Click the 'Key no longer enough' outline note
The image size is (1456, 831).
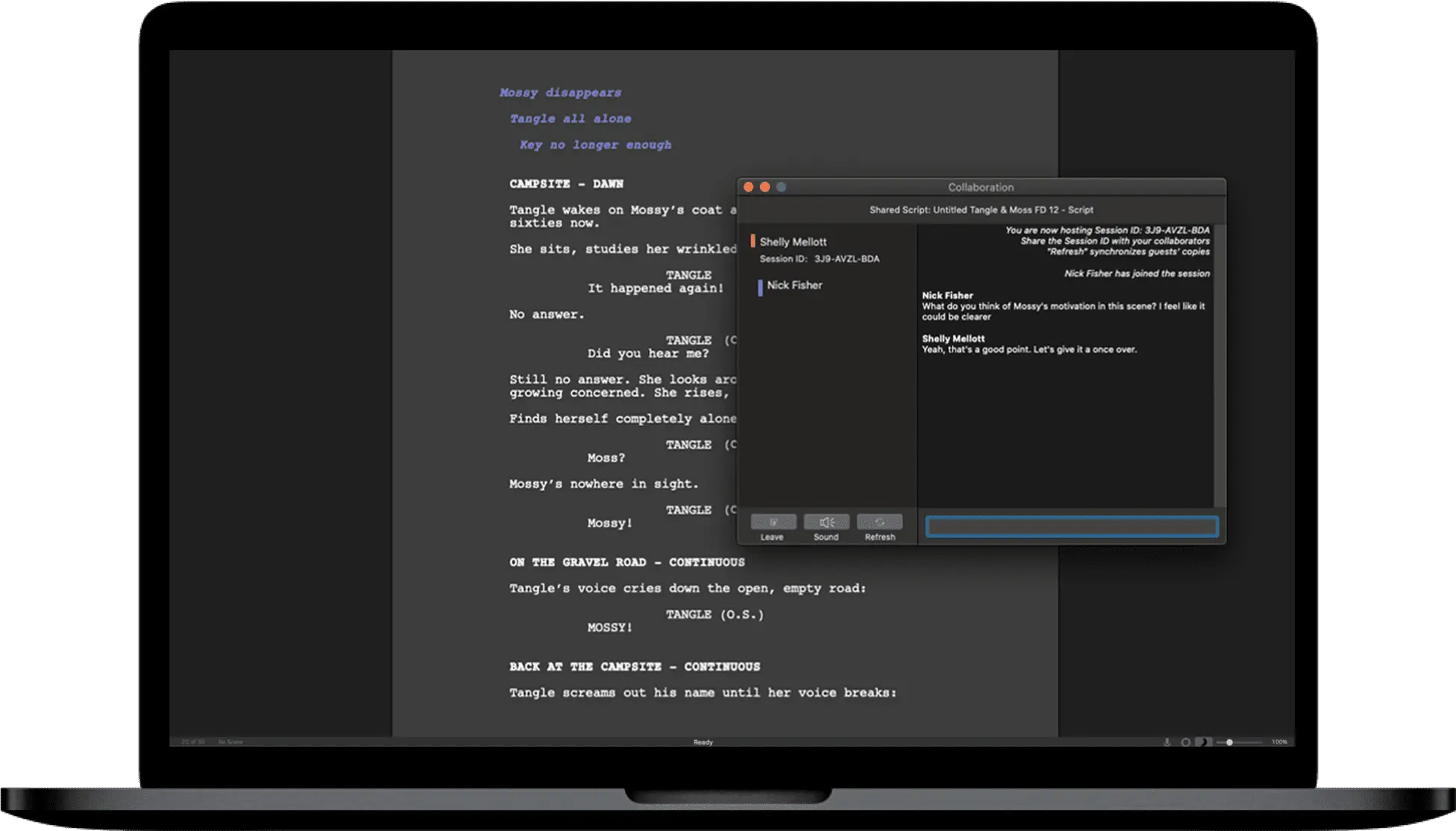(x=595, y=145)
